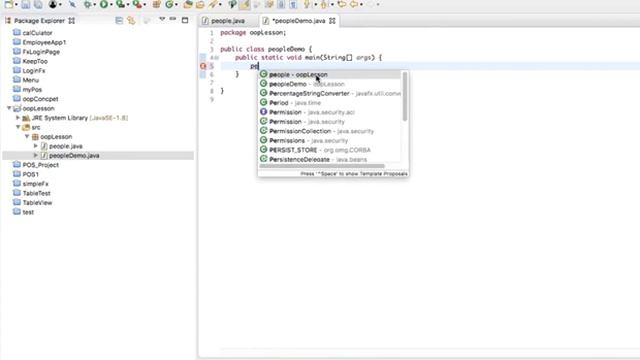Collapse the src folder node
This screenshot has width=640, height=360.
pos(18,127)
